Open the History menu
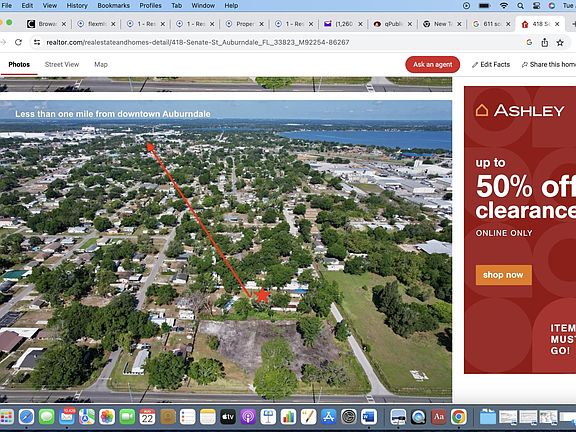Image resolution: width=576 pixels, height=432 pixels. tap(77, 6)
